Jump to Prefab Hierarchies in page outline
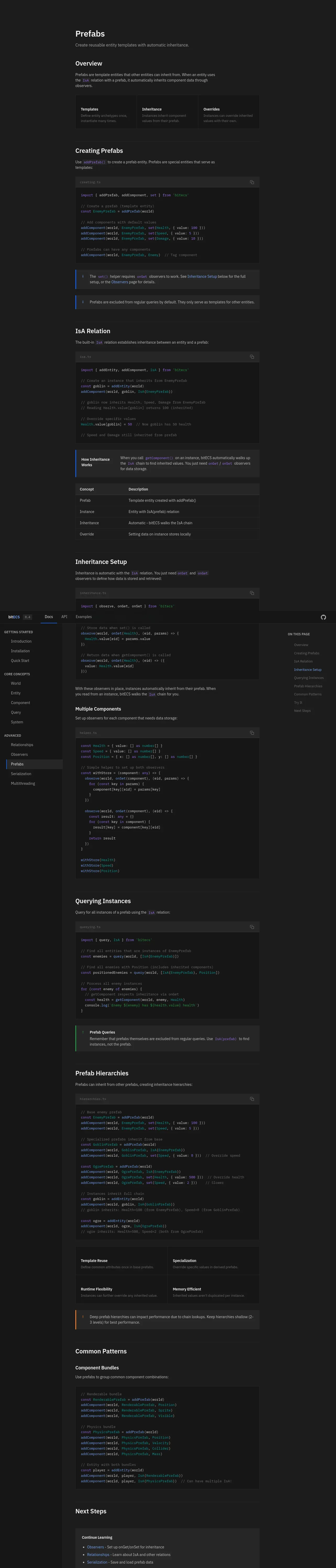The height and width of the screenshot is (1568, 336). click(308, 686)
